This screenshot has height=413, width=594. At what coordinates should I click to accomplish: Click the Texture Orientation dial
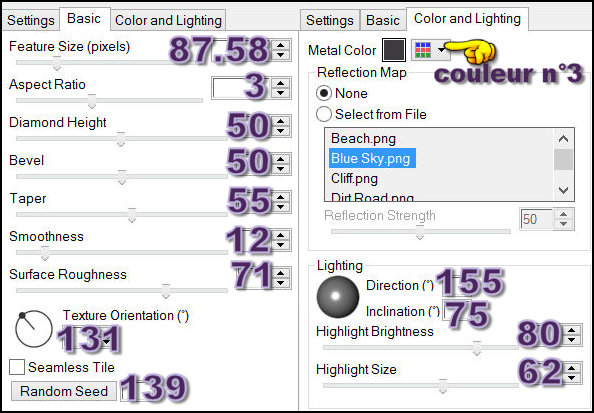coord(34,329)
